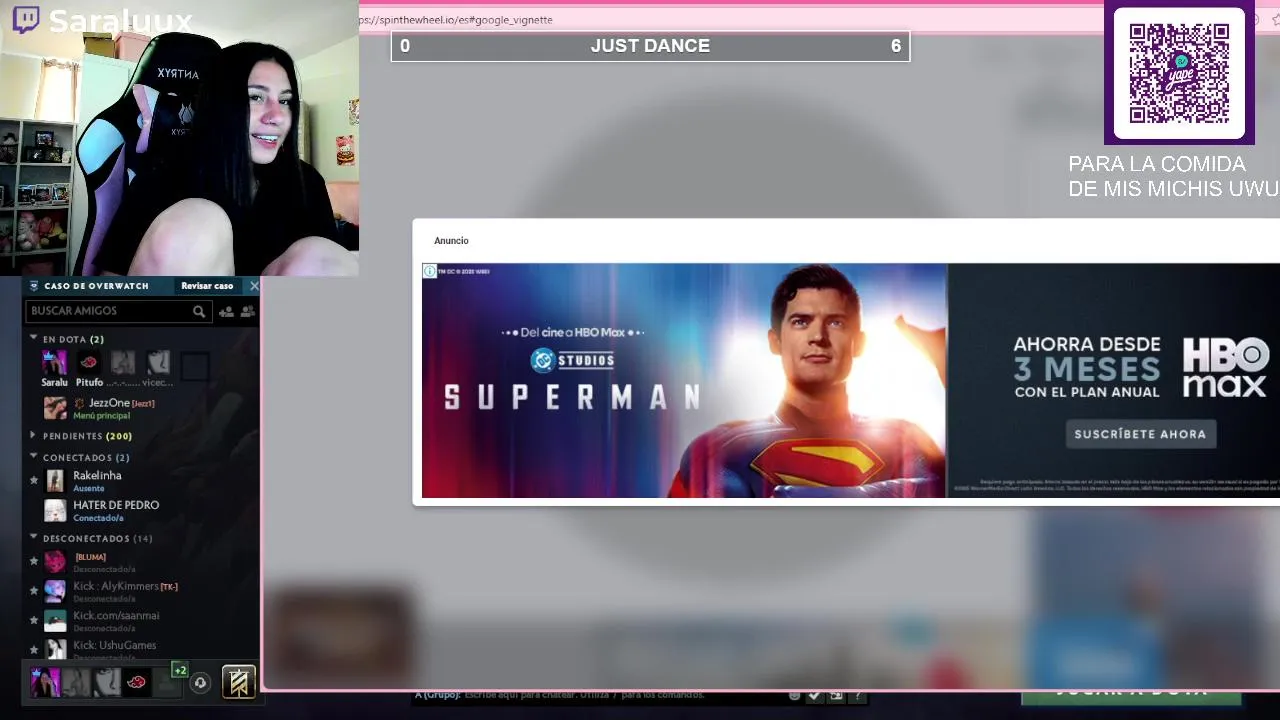Open the group friends icon
This screenshot has width=1280, height=720.
[247, 311]
